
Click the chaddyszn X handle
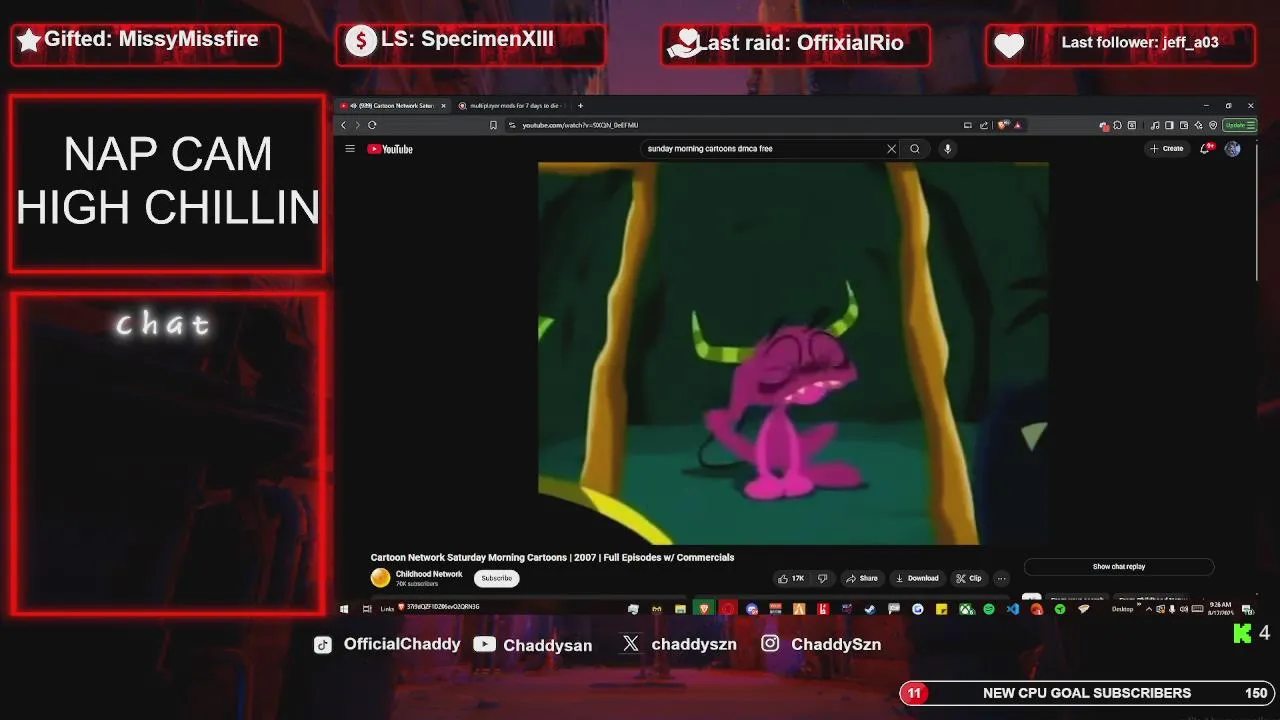694,644
